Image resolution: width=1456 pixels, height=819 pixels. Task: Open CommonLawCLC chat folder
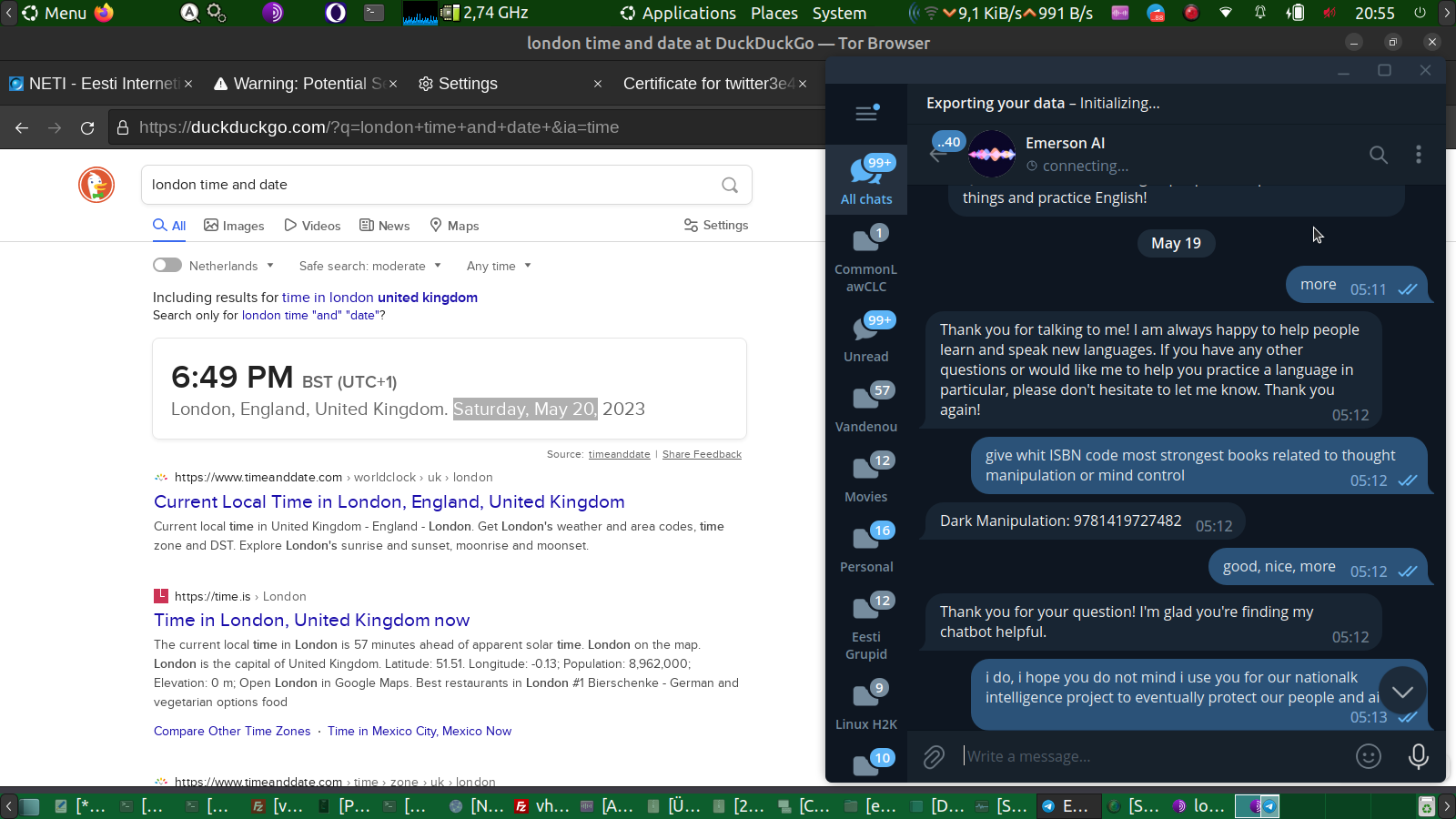866,258
